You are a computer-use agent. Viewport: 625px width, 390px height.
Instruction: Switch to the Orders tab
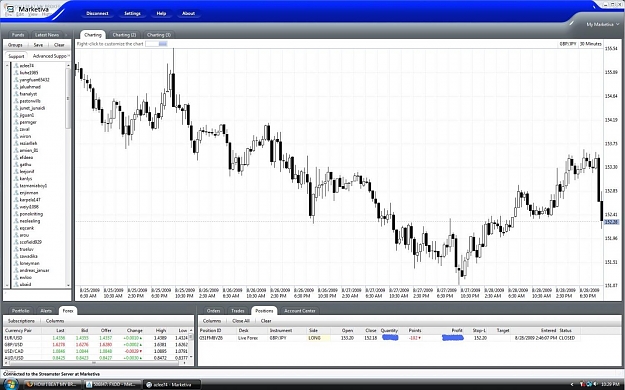click(213, 311)
